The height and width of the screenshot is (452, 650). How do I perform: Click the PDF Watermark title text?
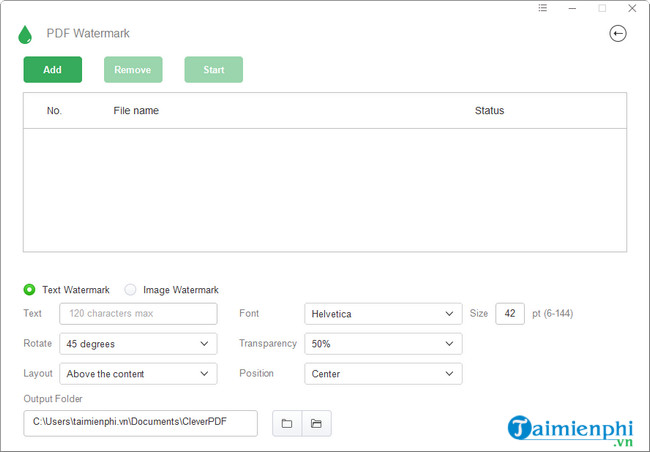pyautogui.click(x=88, y=34)
